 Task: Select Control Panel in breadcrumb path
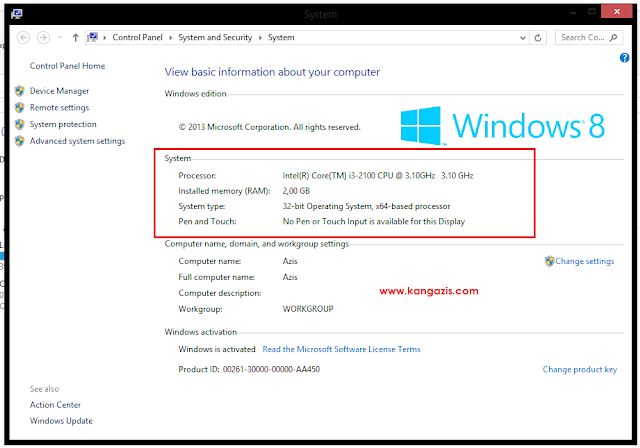[x=137, y=37]
